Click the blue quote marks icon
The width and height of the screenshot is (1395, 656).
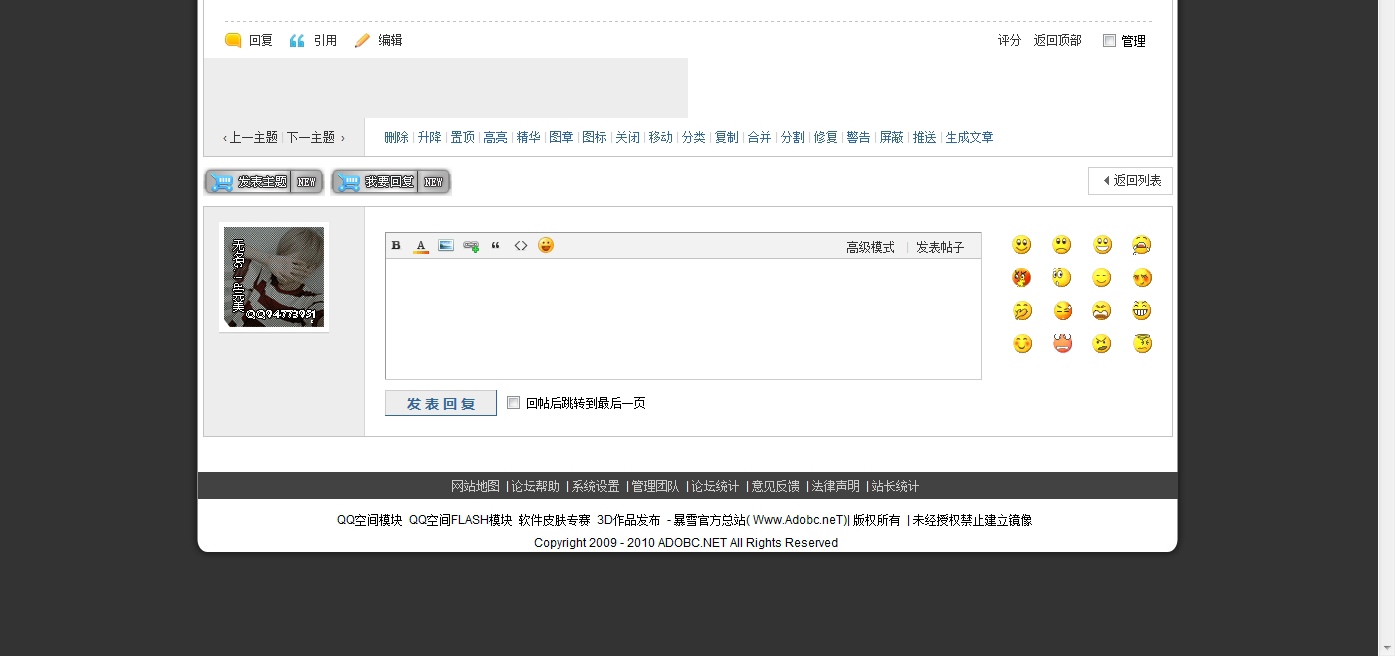(x=297, y=41)
